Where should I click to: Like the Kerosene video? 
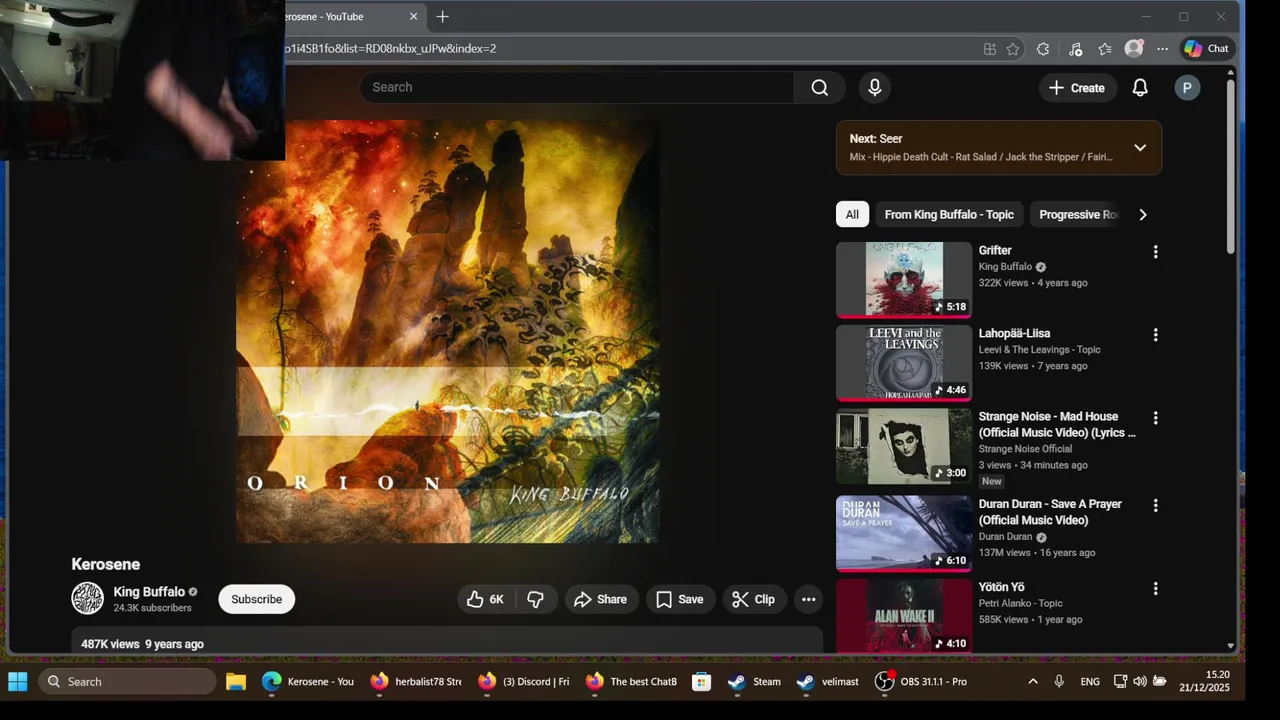coord(484,599)
